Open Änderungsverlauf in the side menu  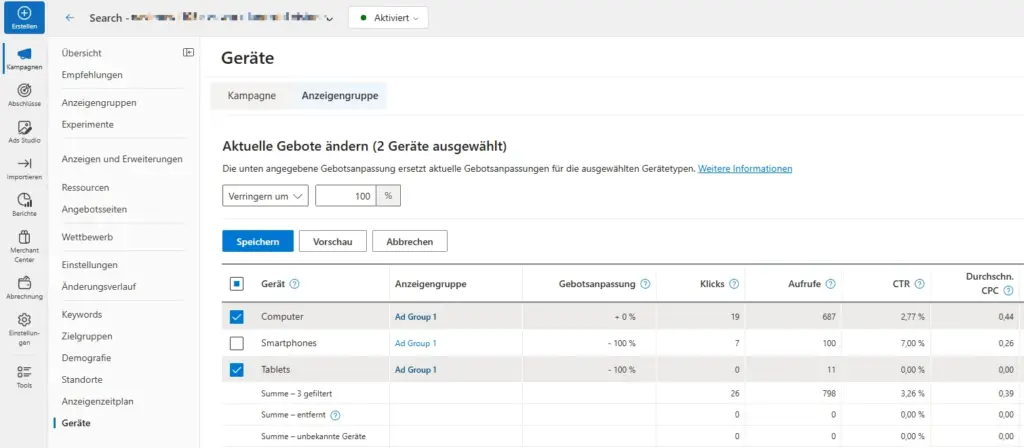coord(99,286)
